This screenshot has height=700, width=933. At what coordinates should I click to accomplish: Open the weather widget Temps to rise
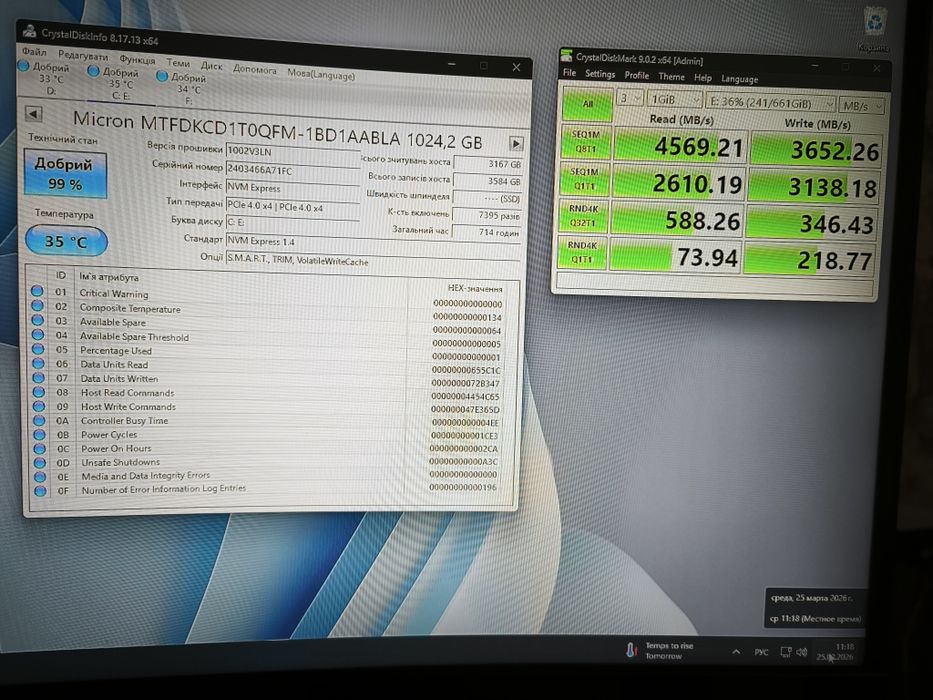point(660,651)
